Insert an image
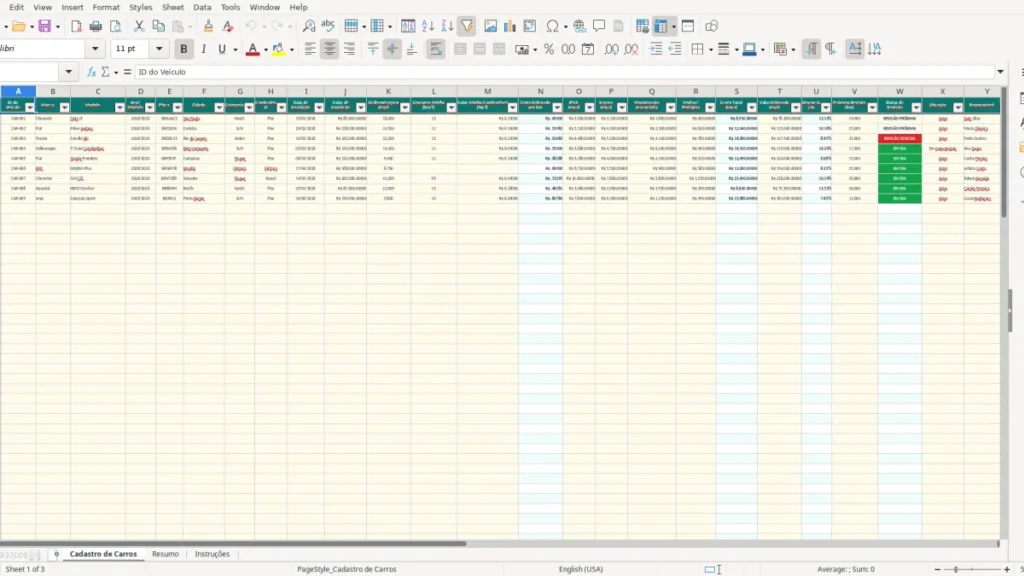Image resolution: width=1024 pixels, height=576 pixels. (x=490, y=26)
